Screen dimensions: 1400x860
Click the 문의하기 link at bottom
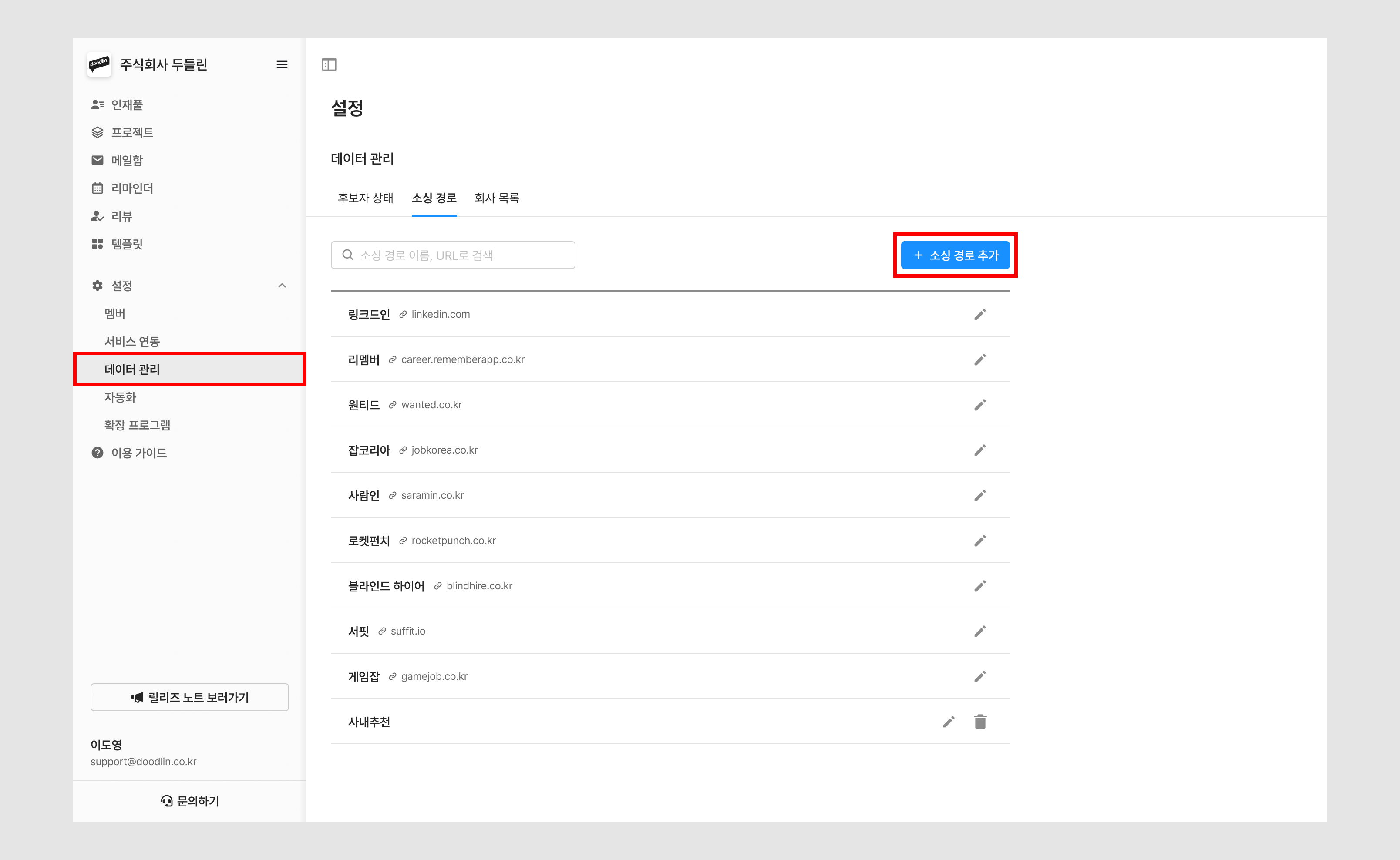click(189, 801)
